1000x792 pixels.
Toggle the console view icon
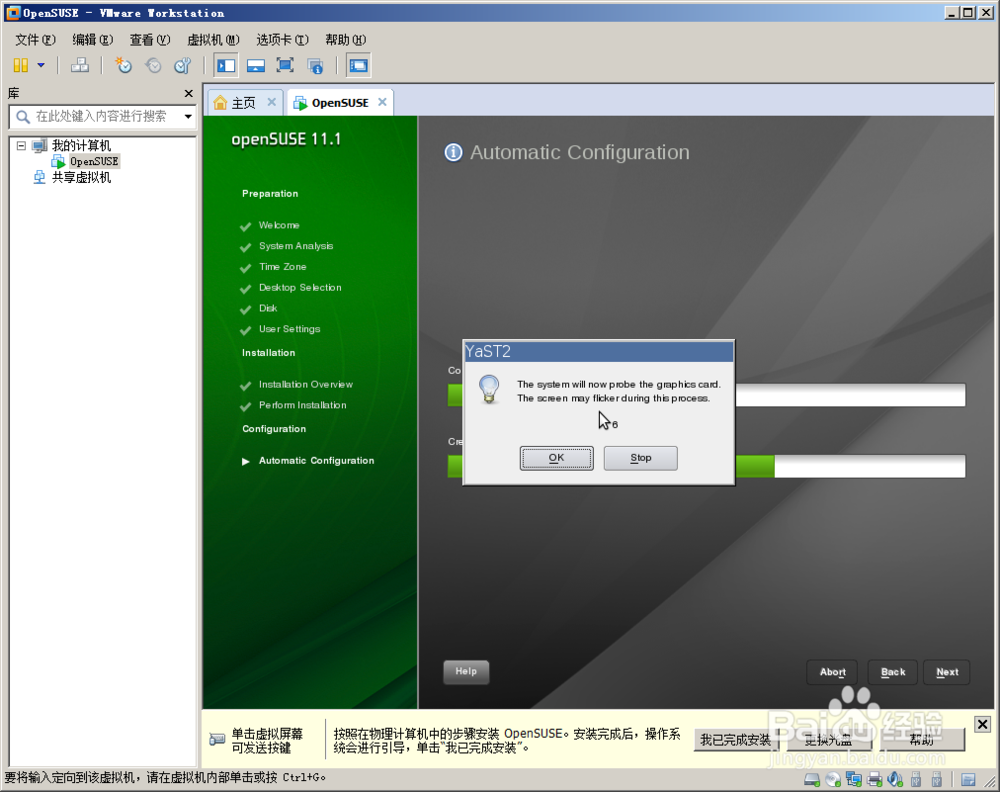click(358, 65)
